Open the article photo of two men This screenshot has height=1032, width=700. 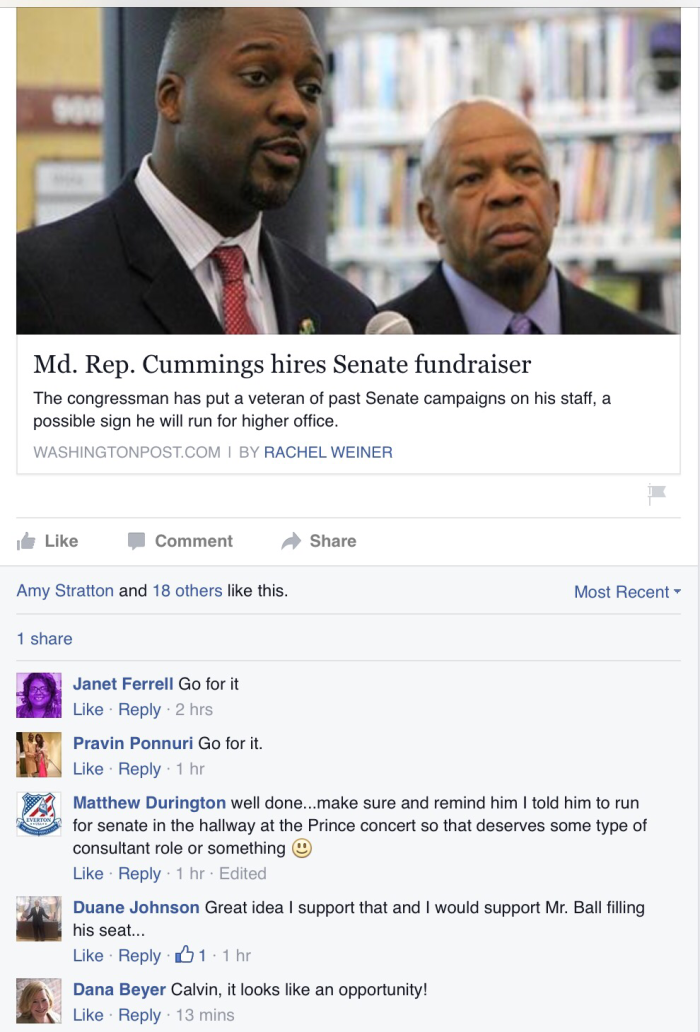tap(349, 171)
